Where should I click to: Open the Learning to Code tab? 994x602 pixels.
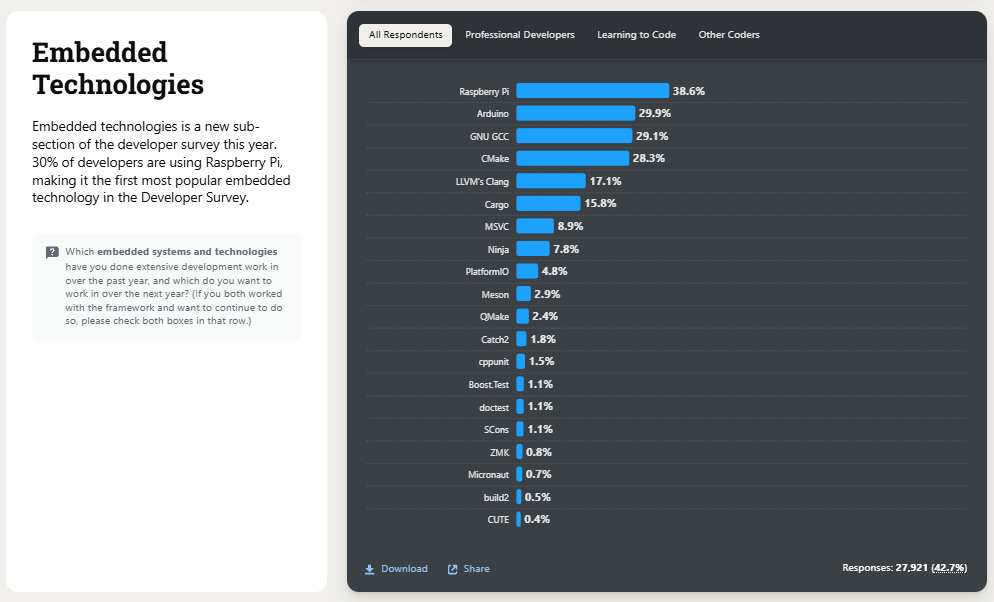click(636, 35)
